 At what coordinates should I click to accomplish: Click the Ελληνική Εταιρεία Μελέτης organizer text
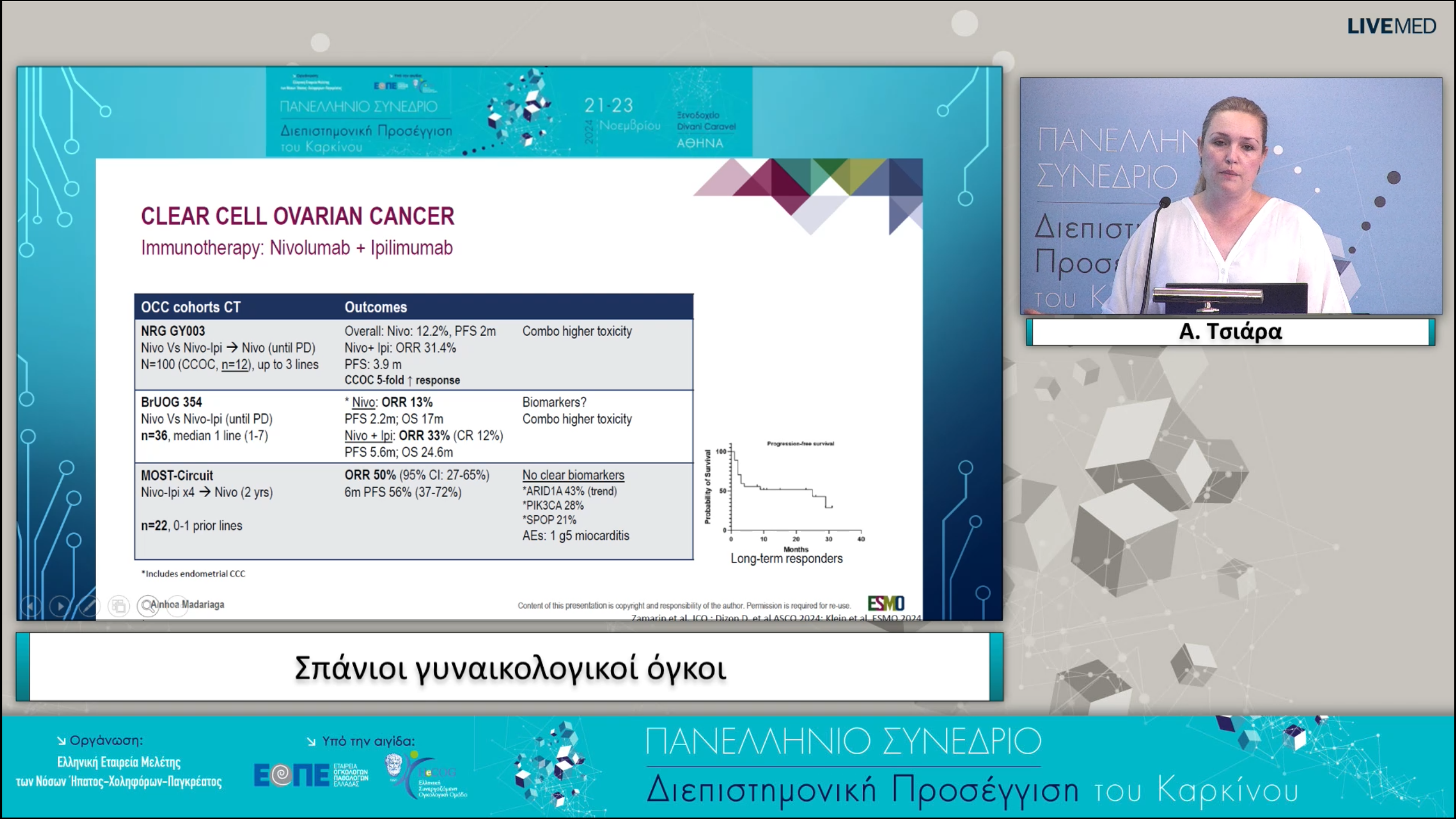pyautogui.click(x=119, y=762)
